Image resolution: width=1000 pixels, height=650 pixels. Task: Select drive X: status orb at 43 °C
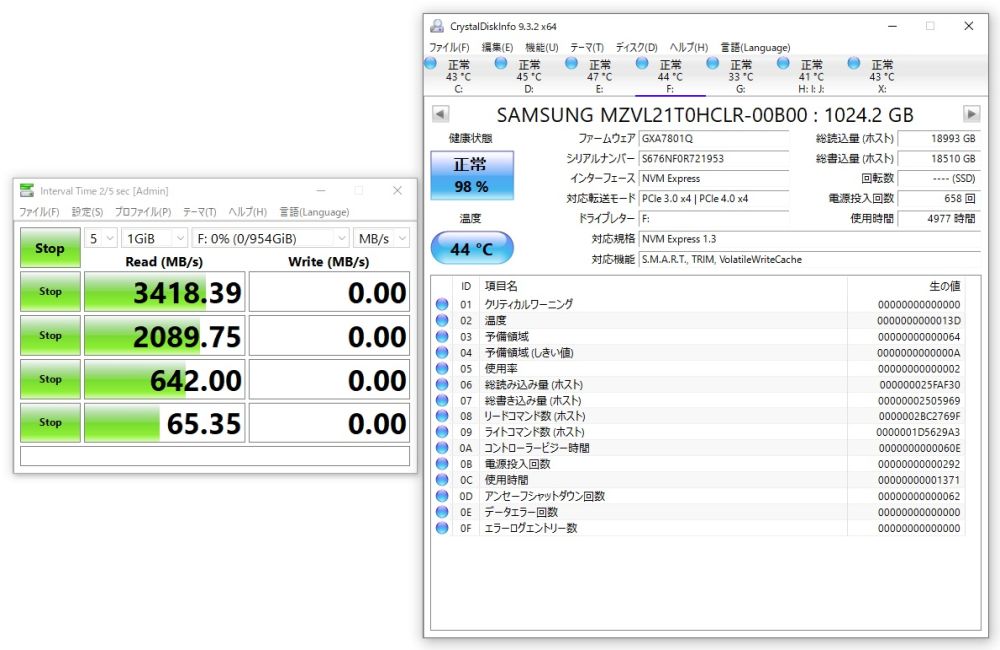tap(854, 63)
